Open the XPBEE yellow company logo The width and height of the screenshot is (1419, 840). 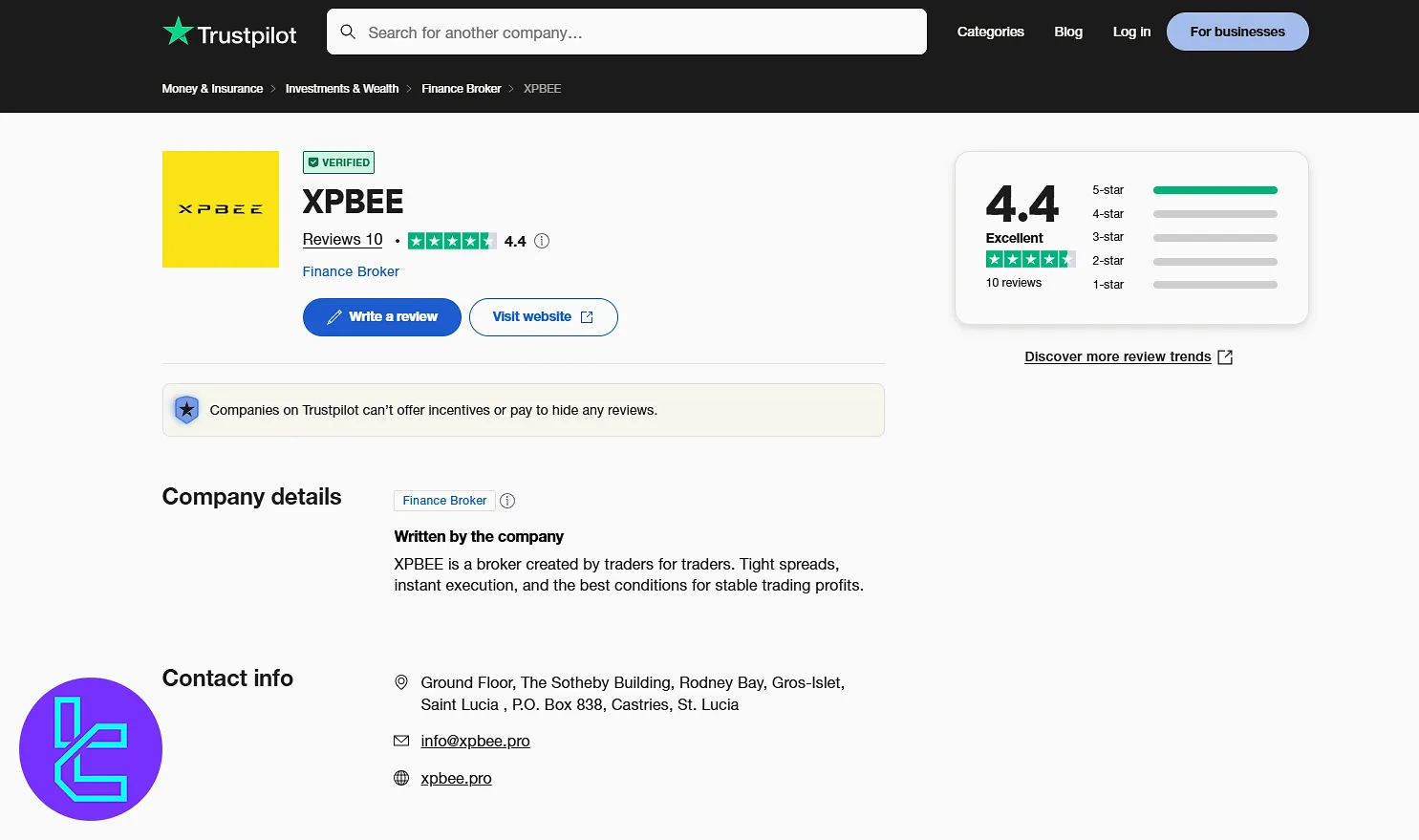click(x=221, y=209)
